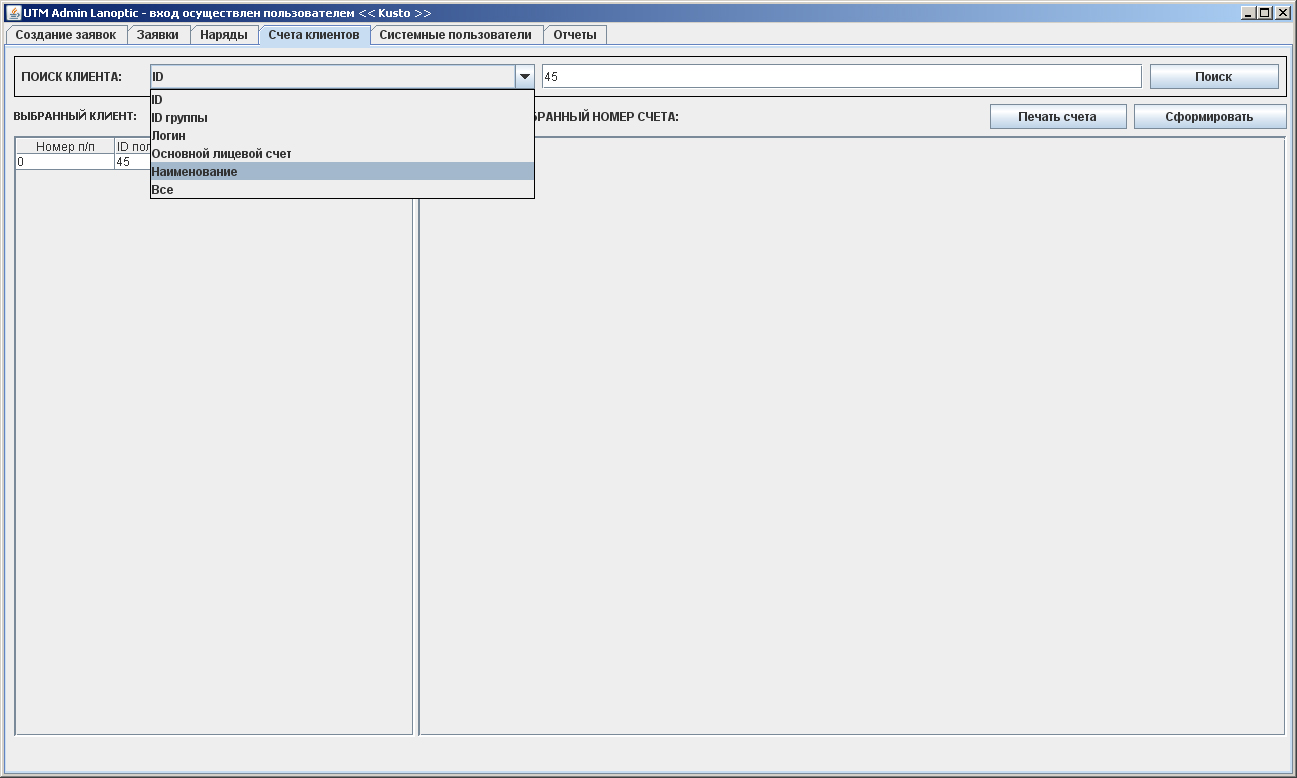This screenshot has height=778, width=1297.
Task: Choose Основной лицевой счет option
Action: point(342,154)
